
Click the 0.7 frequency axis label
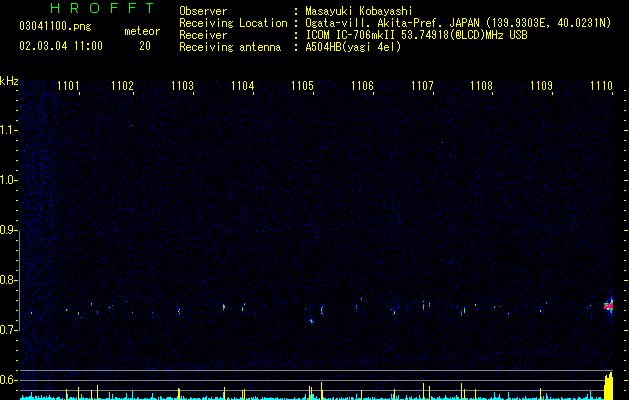click(8, 330)
